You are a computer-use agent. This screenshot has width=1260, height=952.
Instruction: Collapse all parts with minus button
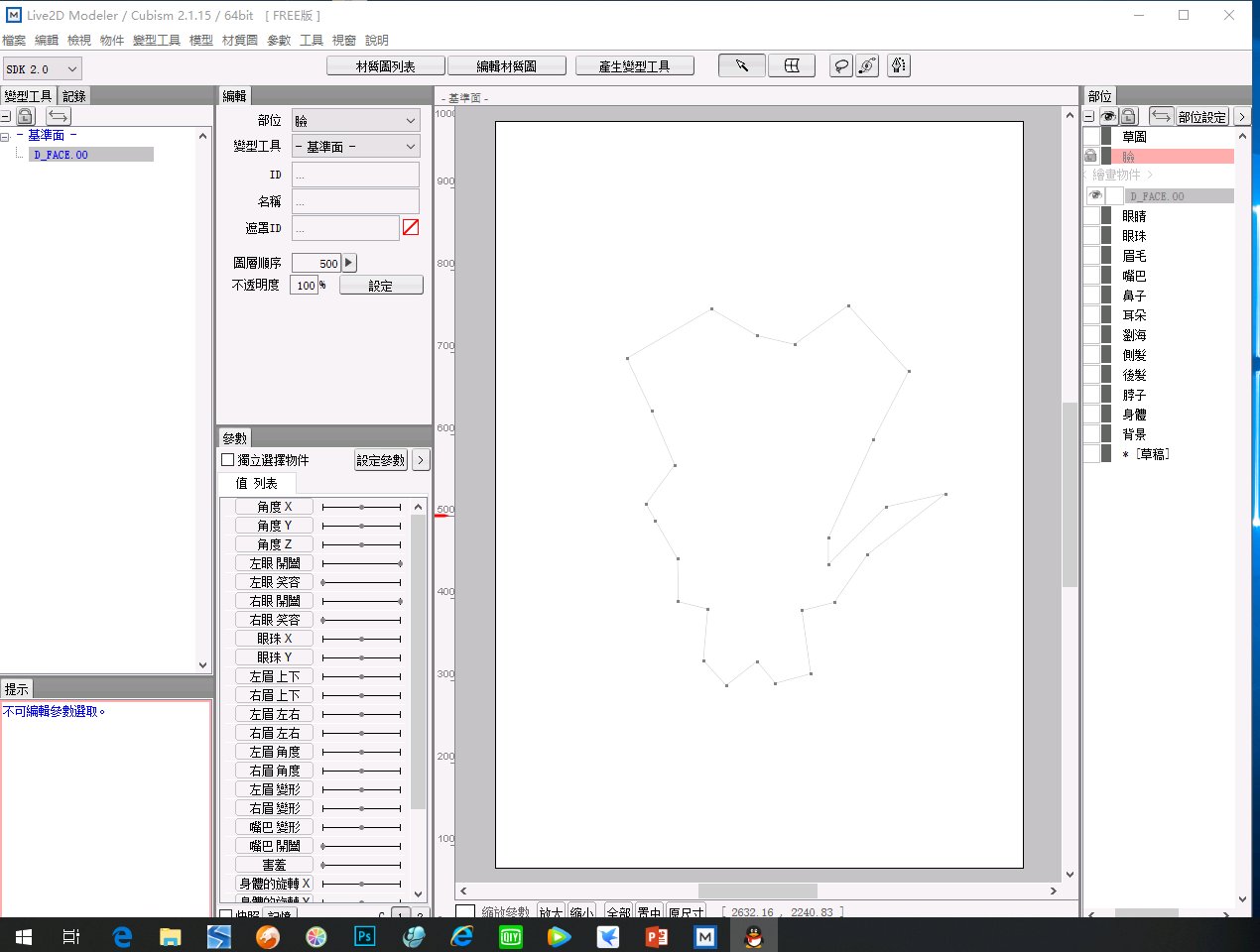click(x=1089, y=116)
